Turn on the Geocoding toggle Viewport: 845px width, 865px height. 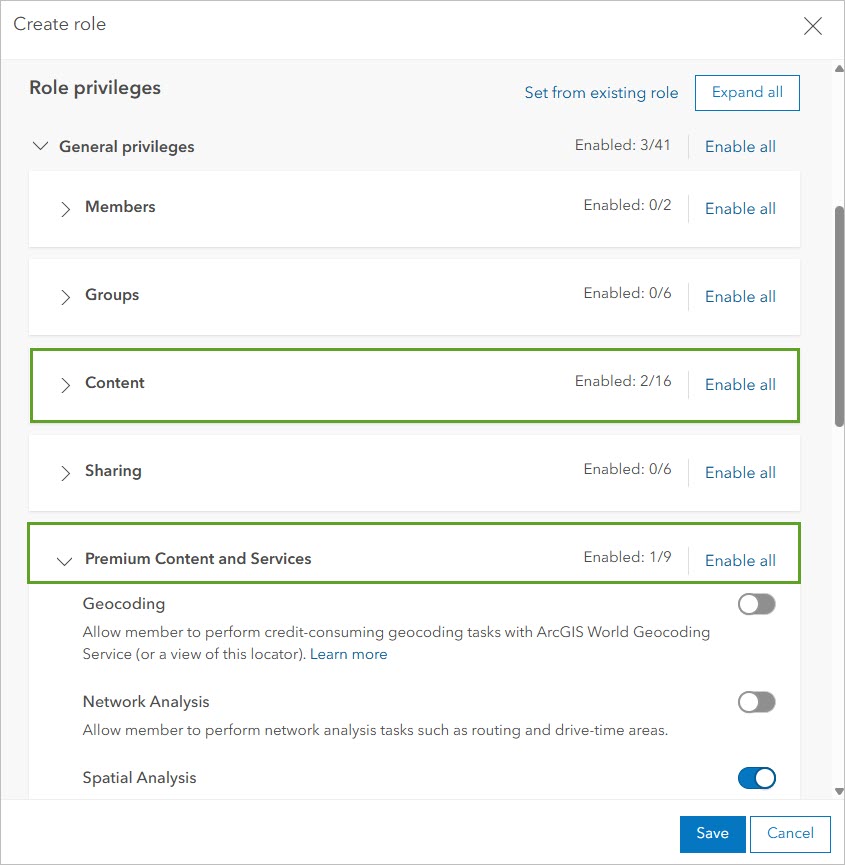pos(756,603)
